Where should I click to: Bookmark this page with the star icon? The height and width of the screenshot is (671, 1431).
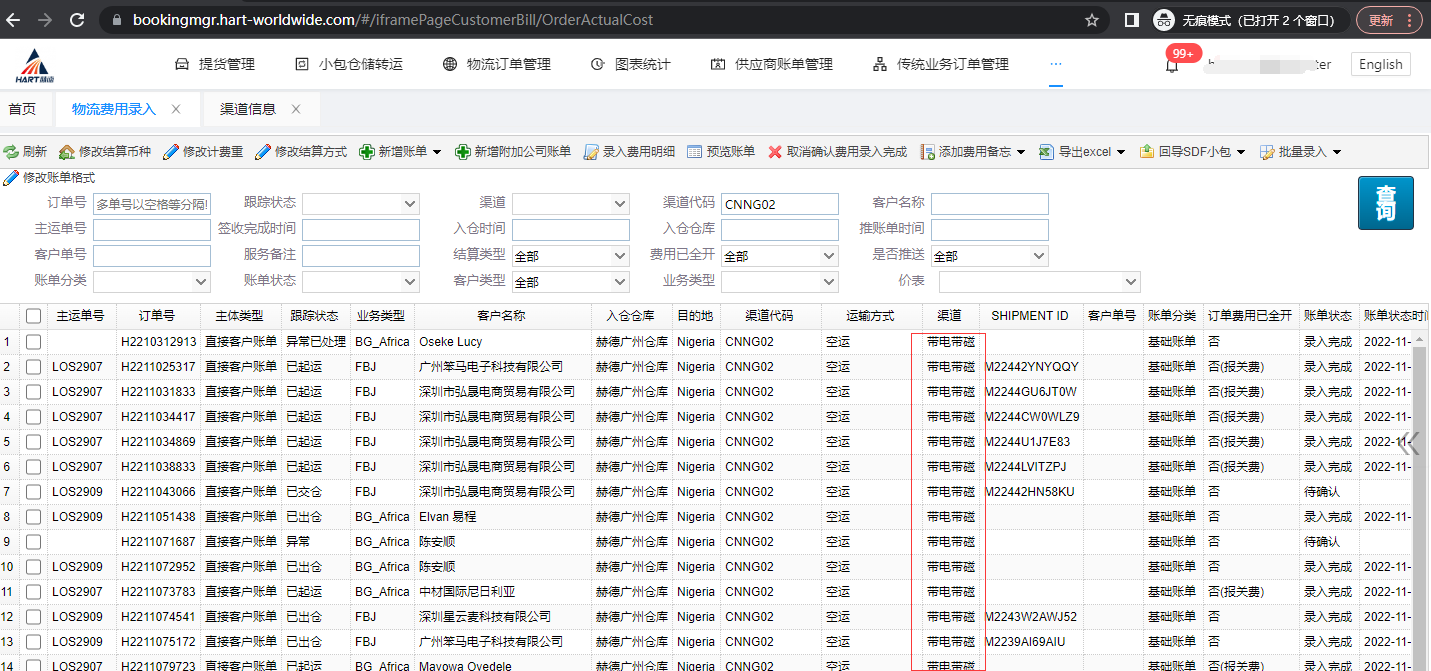point(1092,20)
